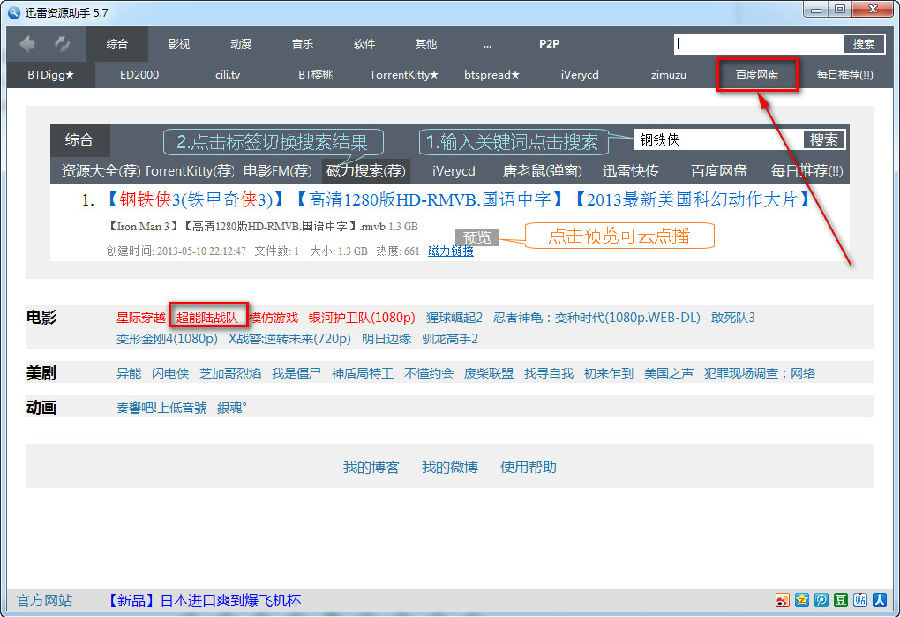Click the top 搜索 button
Viewport: 900px width, 617px height.
pos(864,44)
